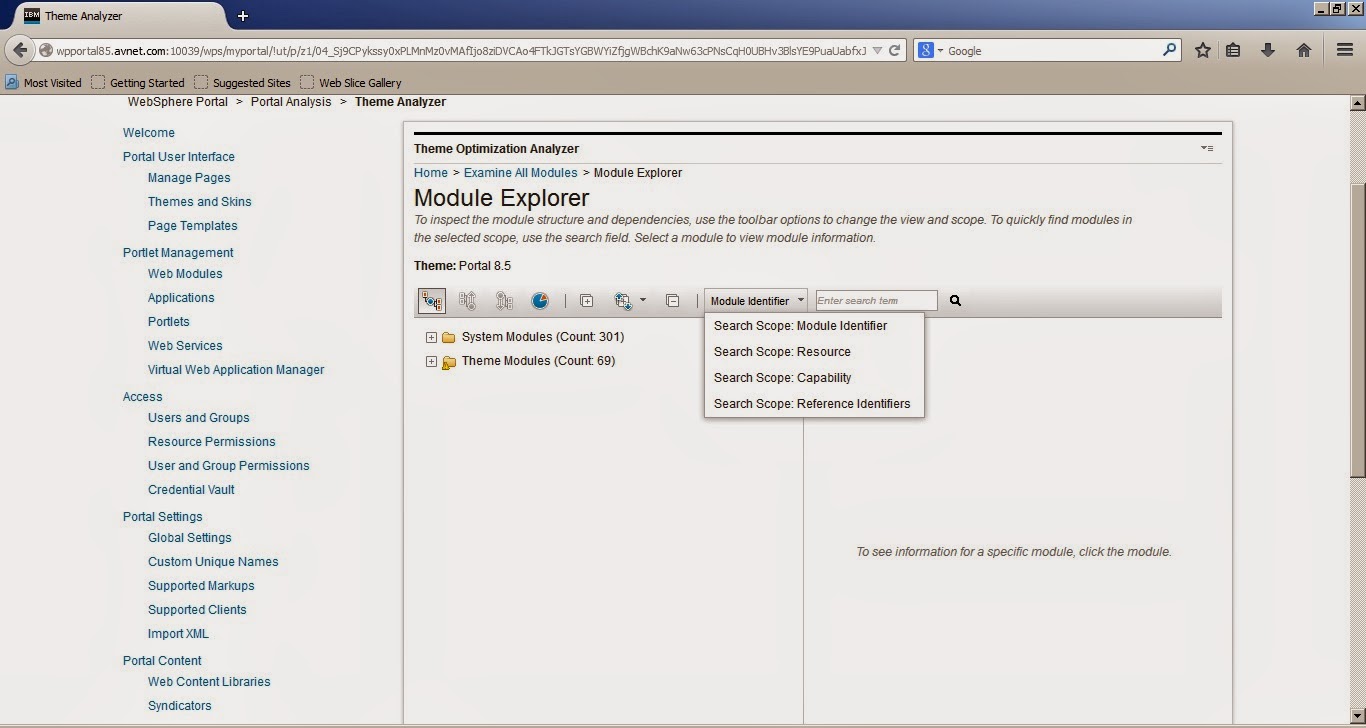This screenshot has width=1366, height=728.
Task: Open the Welcome navigation link
Action: [x=149, y=133]
